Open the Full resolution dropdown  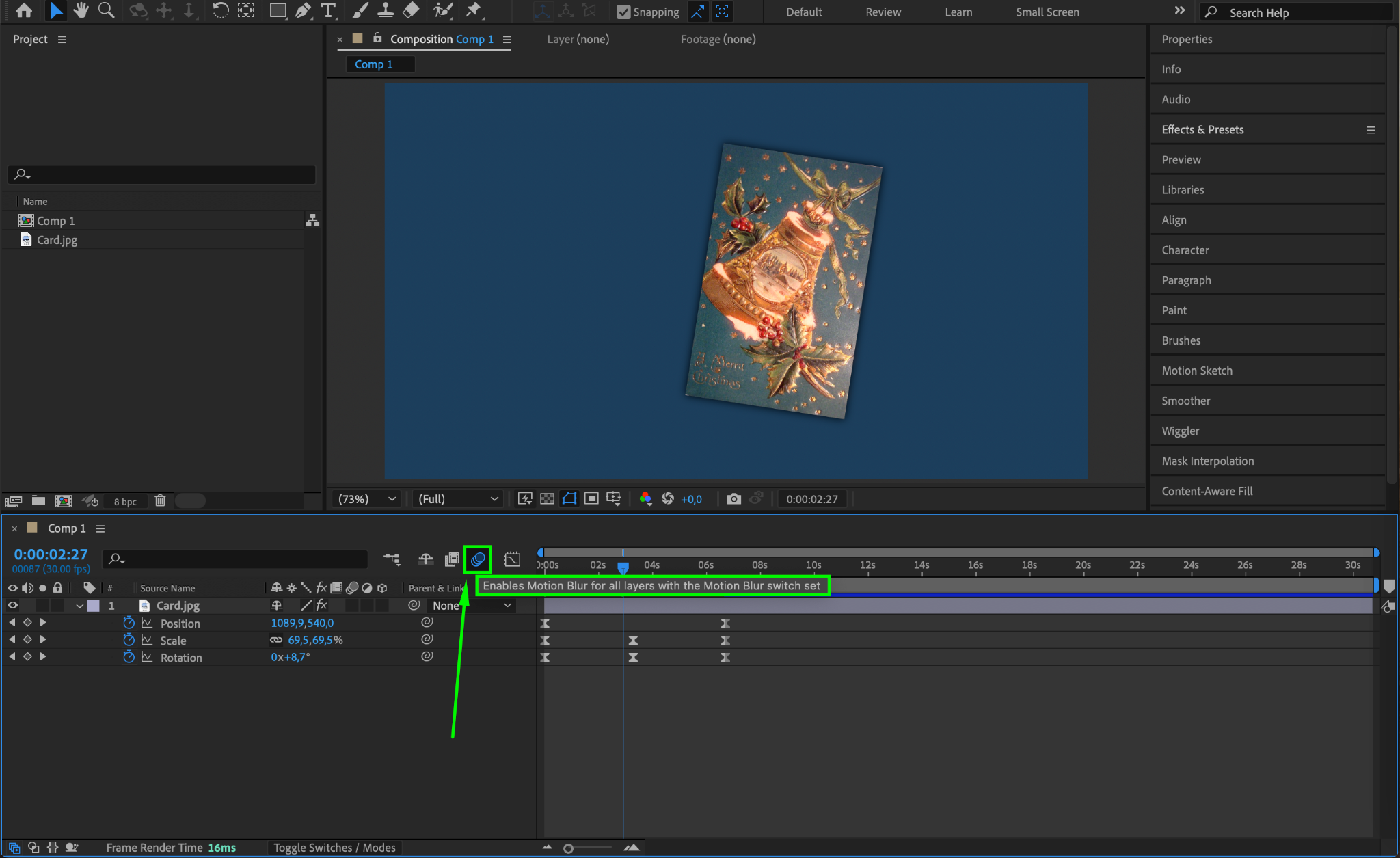(x=457, y=499)
